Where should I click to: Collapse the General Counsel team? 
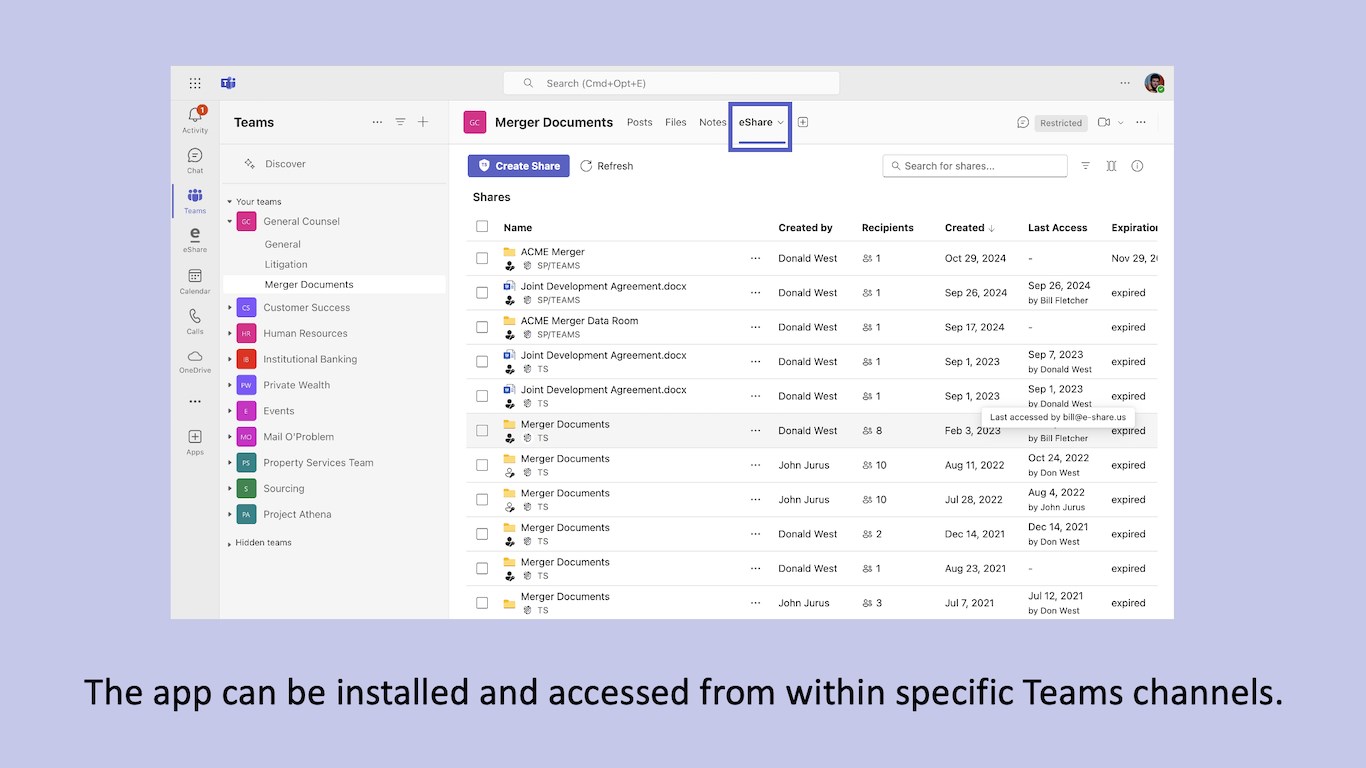click(229, 221)
